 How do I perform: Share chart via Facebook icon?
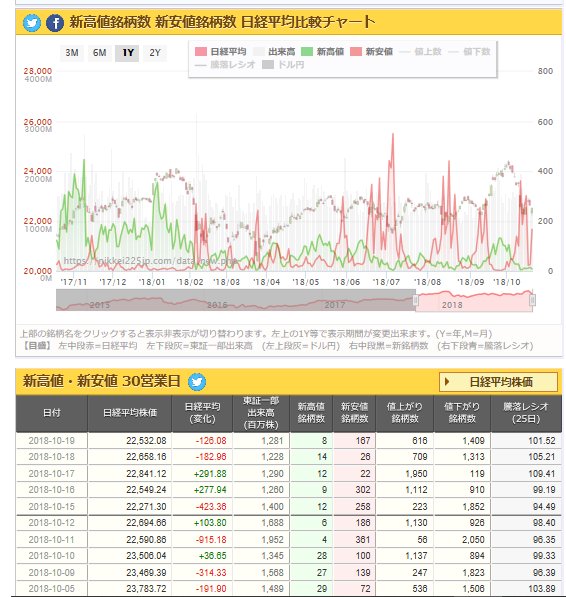(55, 23)
